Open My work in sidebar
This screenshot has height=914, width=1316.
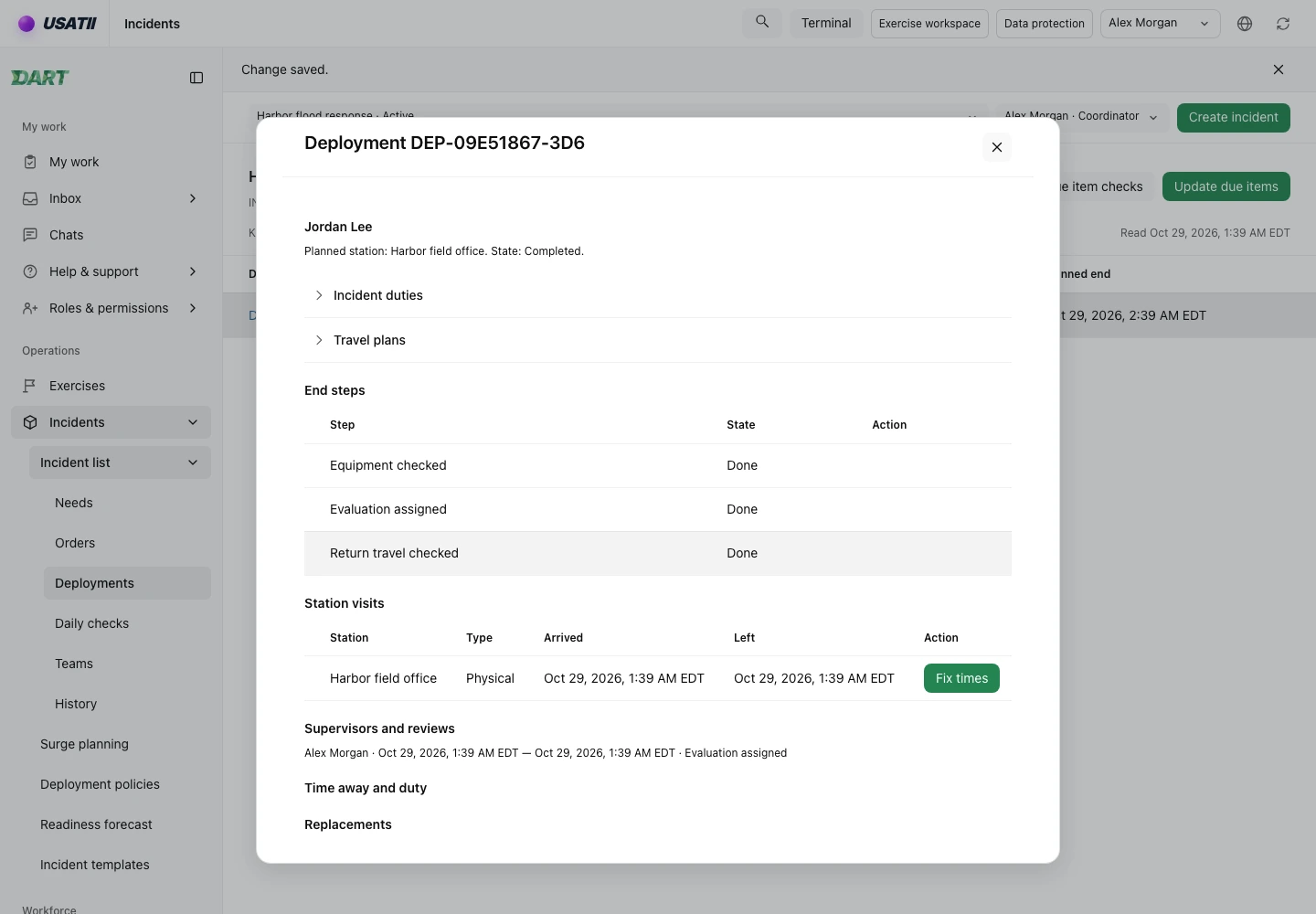click(x=111, y=162)
